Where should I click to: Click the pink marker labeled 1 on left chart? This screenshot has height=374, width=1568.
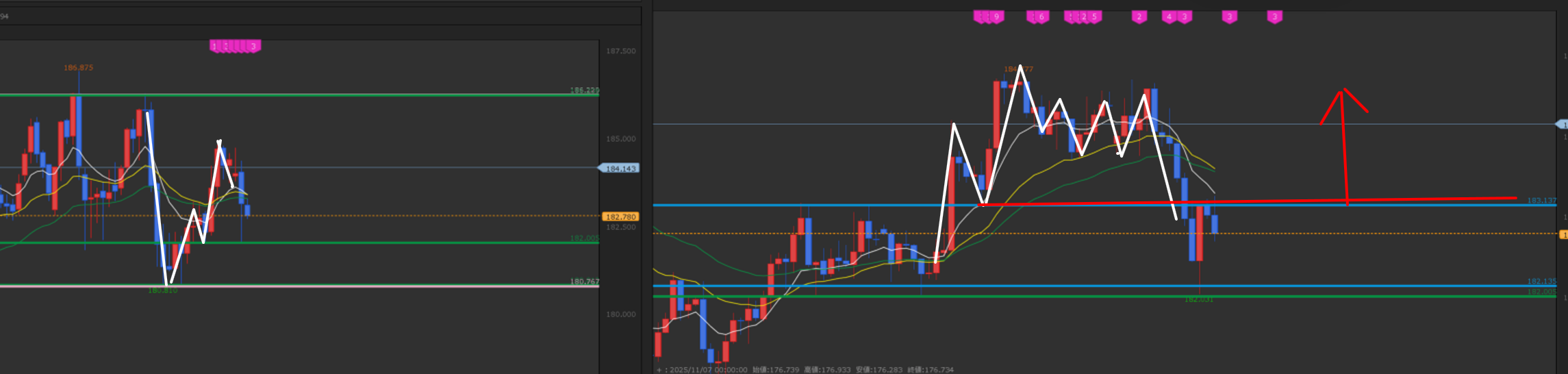[214, 47]
